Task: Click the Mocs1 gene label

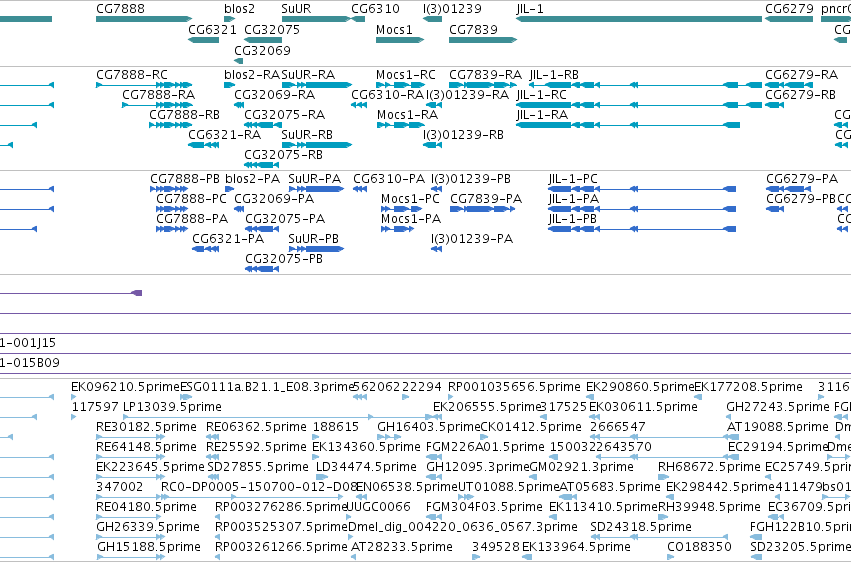Action: coord(394,29)
